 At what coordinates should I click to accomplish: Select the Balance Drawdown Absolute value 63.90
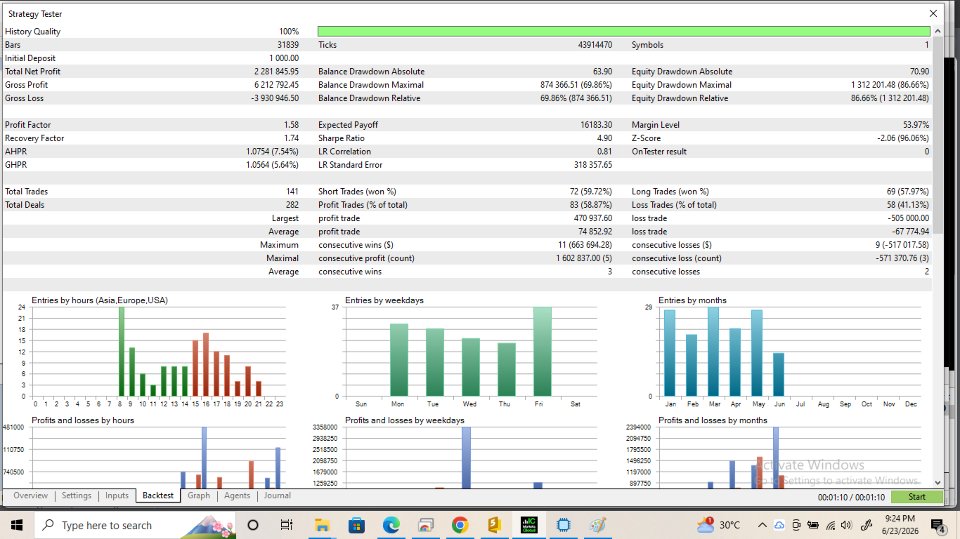click(602, 72)
